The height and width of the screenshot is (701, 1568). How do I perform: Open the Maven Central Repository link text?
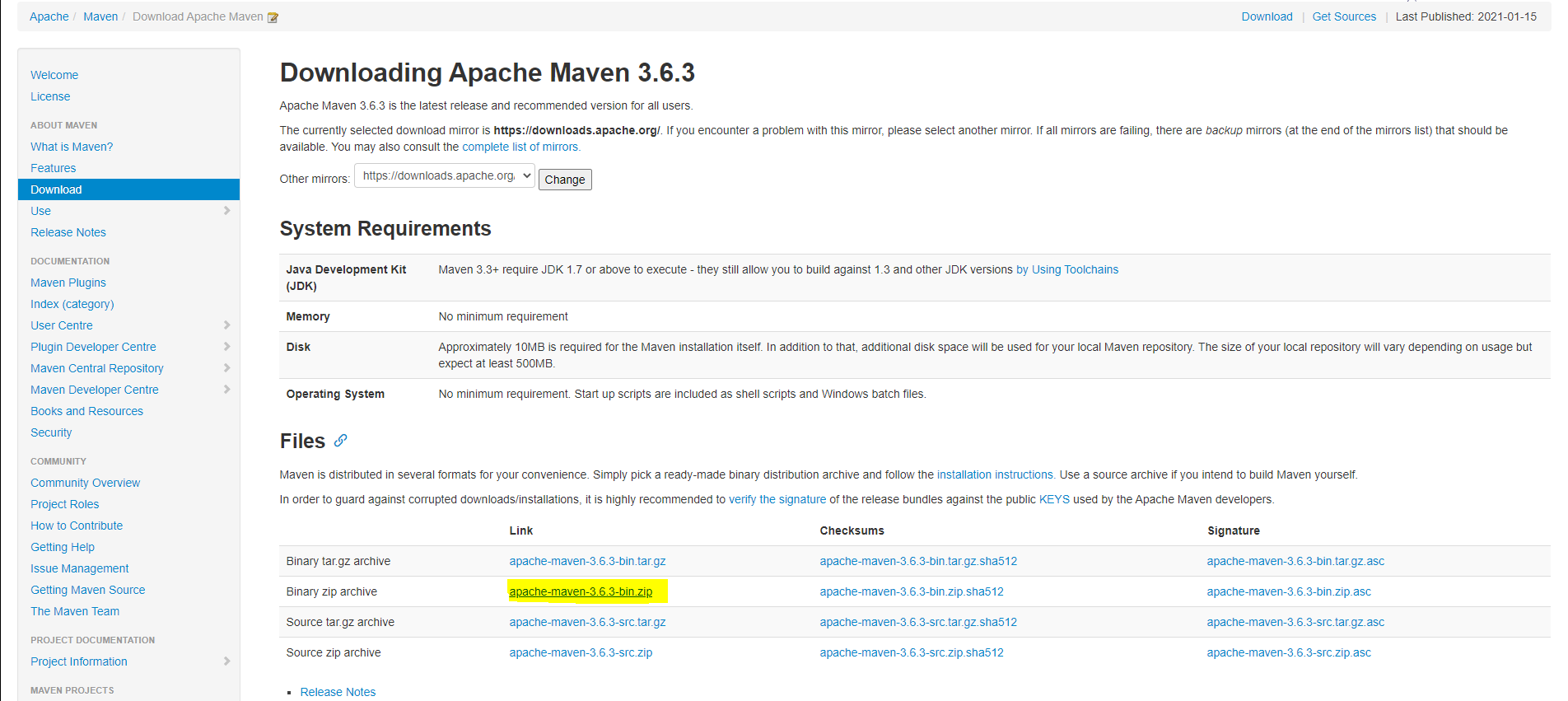97,368
